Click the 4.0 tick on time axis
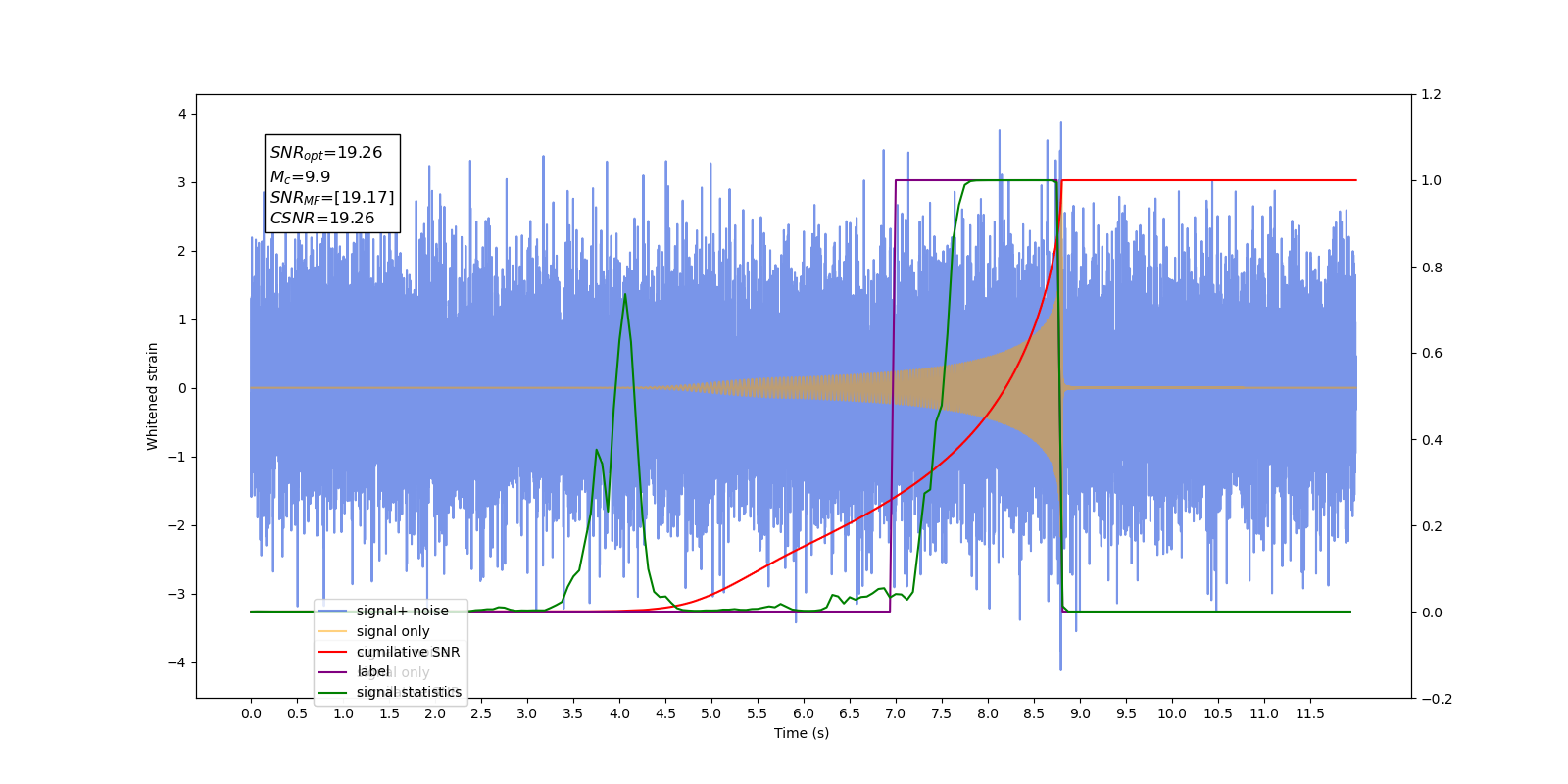Screen dimensions: 1568x784 [x=619, y=713]
